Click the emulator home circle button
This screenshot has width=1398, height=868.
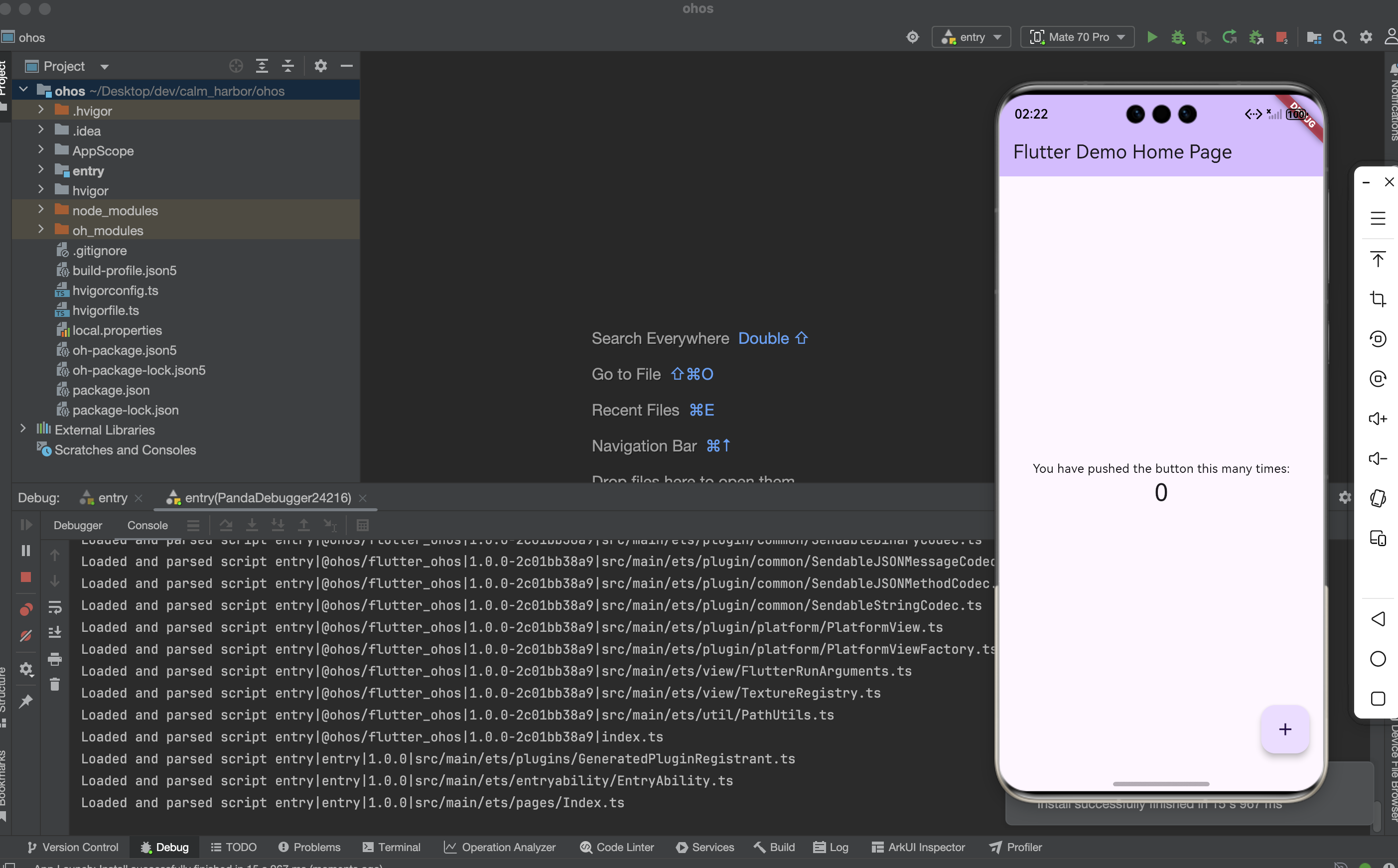(1378, 658)
